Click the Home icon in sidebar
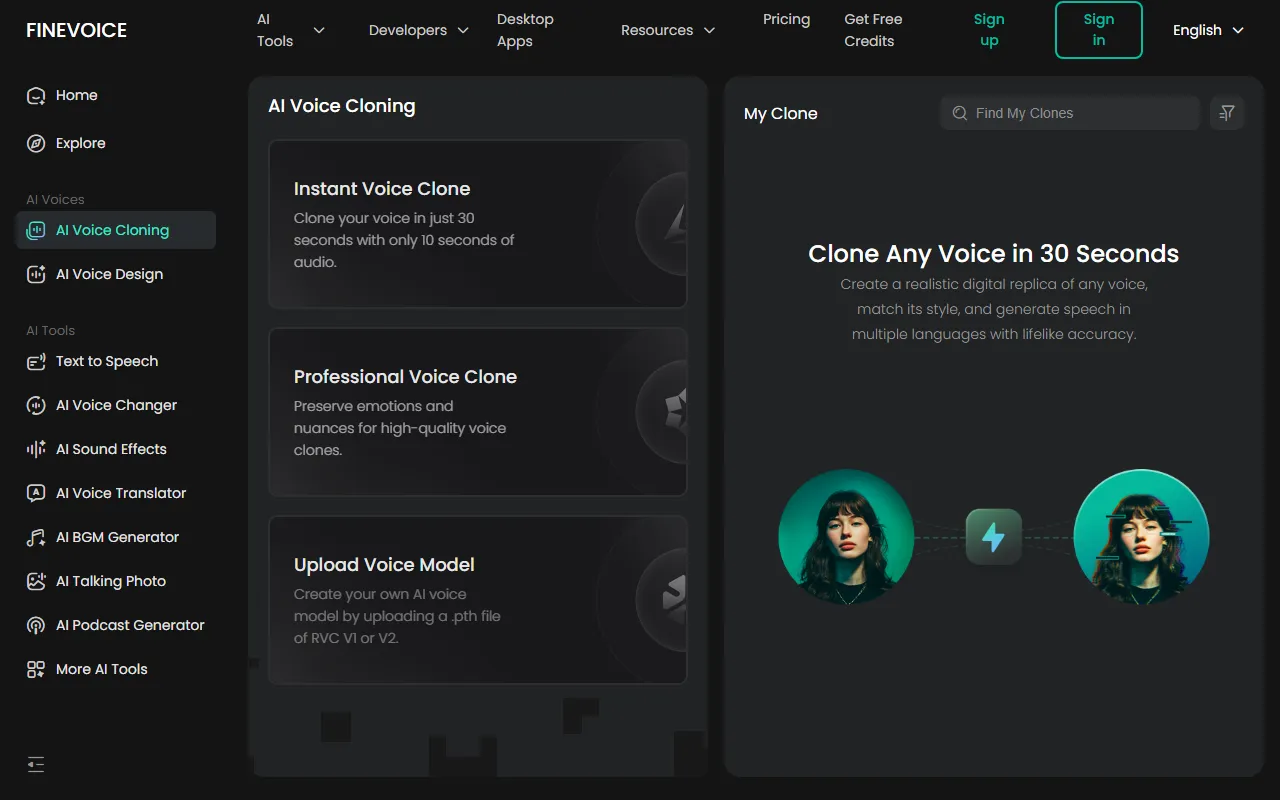This screenshot has height=800, width=1280. (x=36, y=96)
